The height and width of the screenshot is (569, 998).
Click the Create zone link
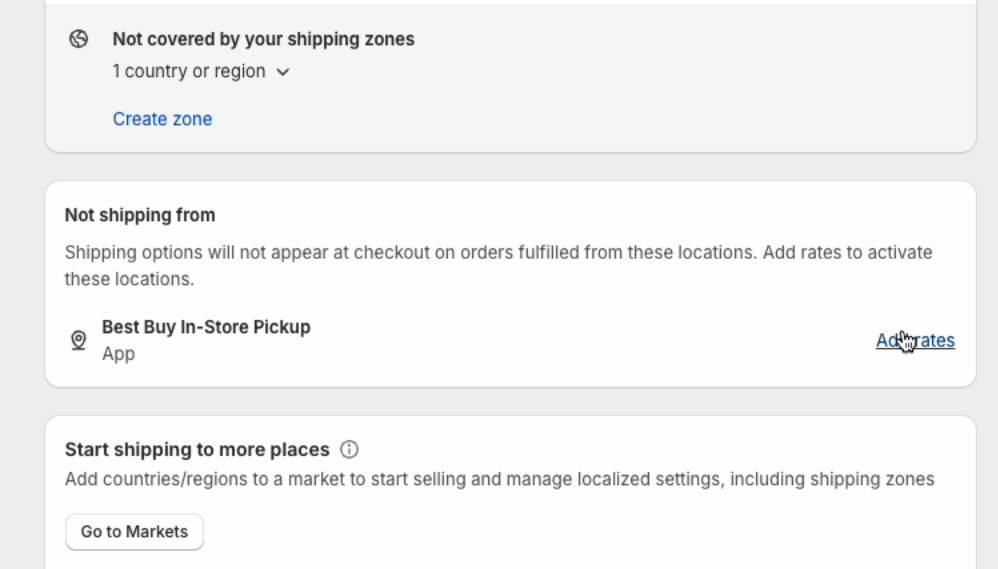point(162,119)
